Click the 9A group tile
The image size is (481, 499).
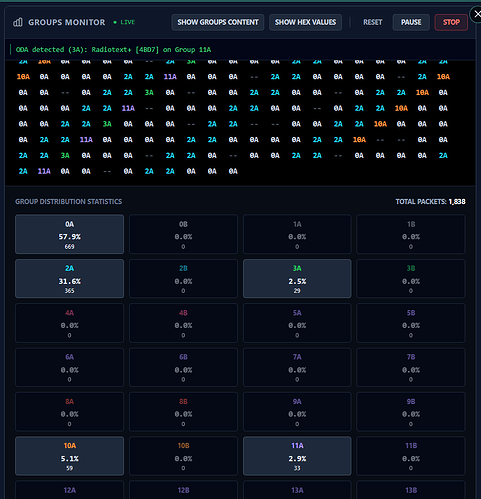click(297, 412)
